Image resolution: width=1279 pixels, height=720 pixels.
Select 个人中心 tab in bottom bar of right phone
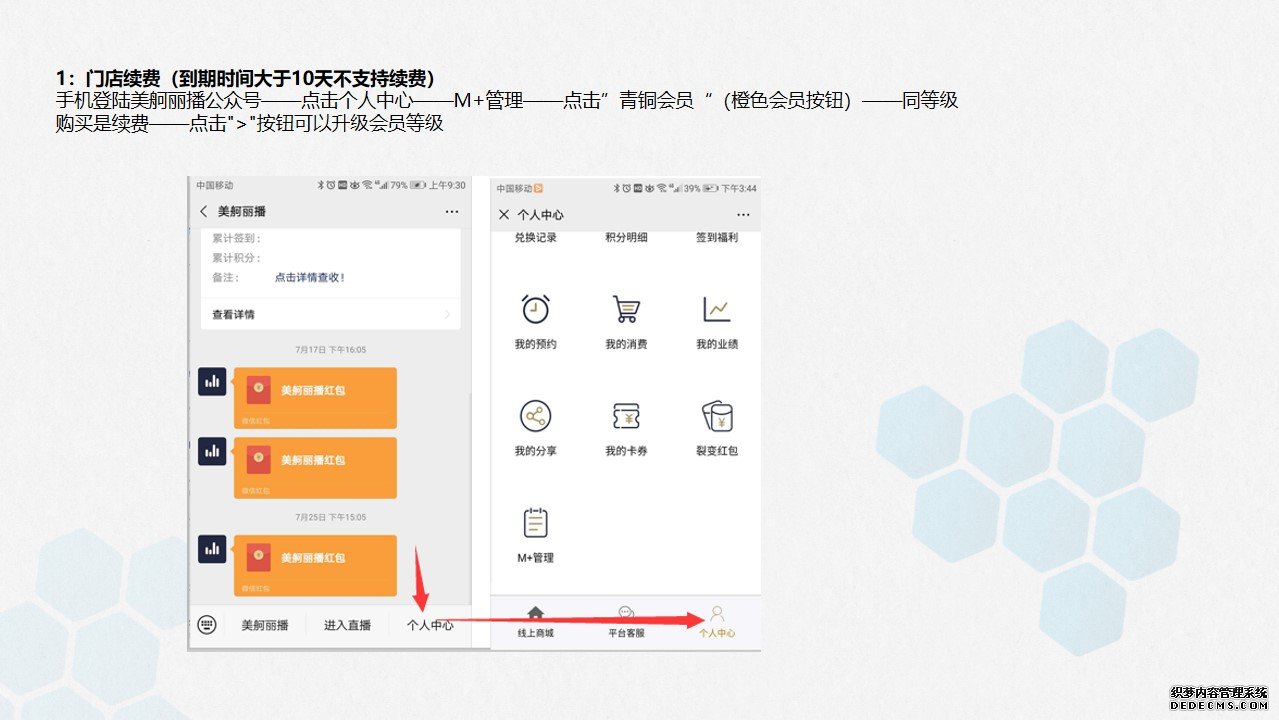coord(717,622)
